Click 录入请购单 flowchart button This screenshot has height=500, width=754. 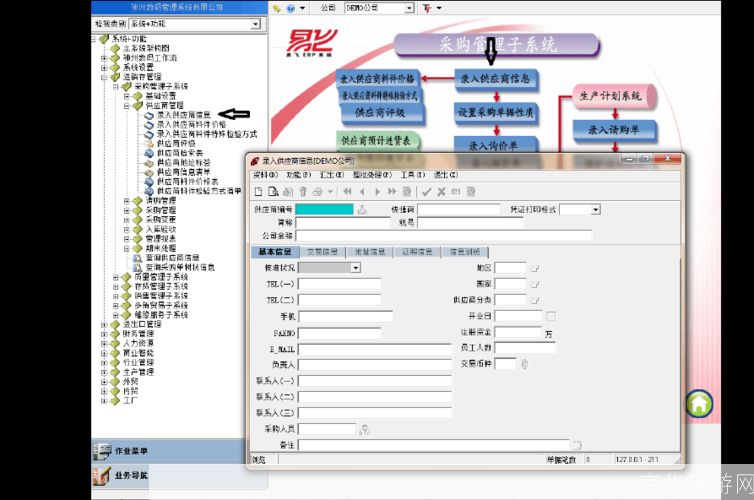[614, 130]
